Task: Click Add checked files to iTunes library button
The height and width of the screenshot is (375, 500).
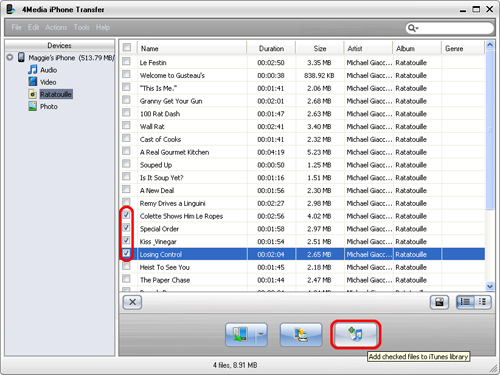Action: tap(355, 334)
